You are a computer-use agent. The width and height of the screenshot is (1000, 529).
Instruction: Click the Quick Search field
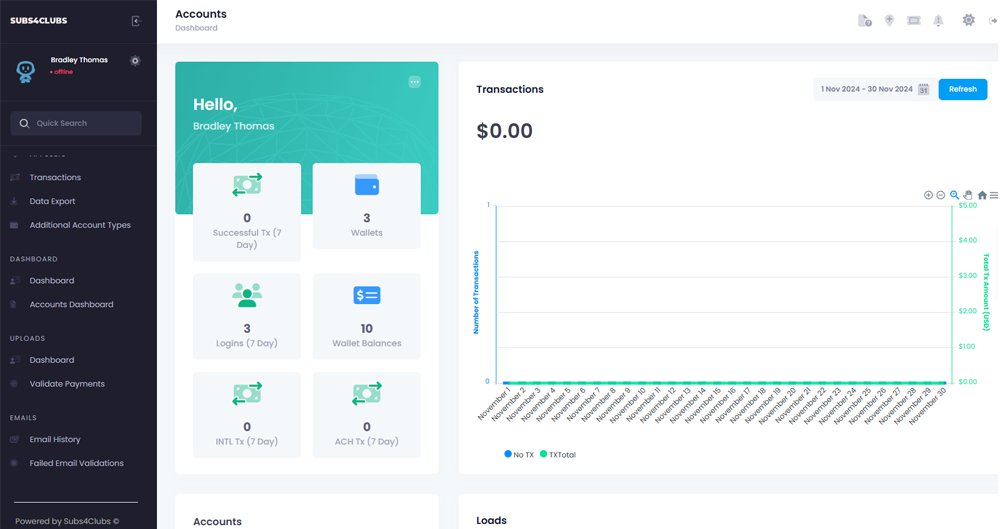click(77, 123)
